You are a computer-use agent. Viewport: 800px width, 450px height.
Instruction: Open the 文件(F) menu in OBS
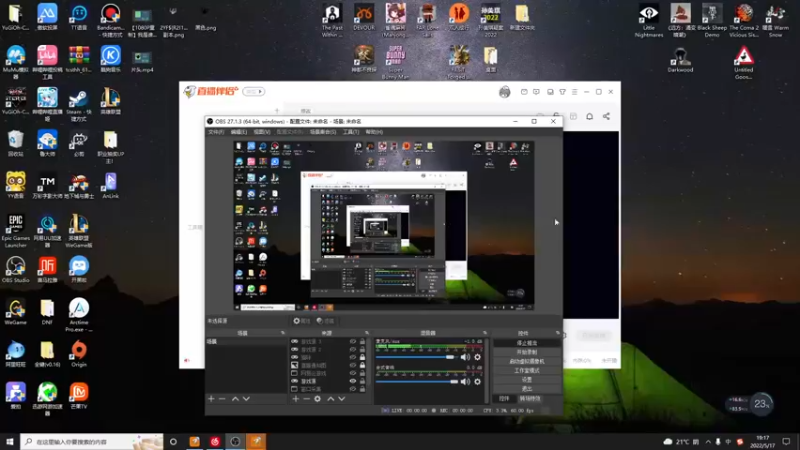pyautogui.click(x=216, y=132)
